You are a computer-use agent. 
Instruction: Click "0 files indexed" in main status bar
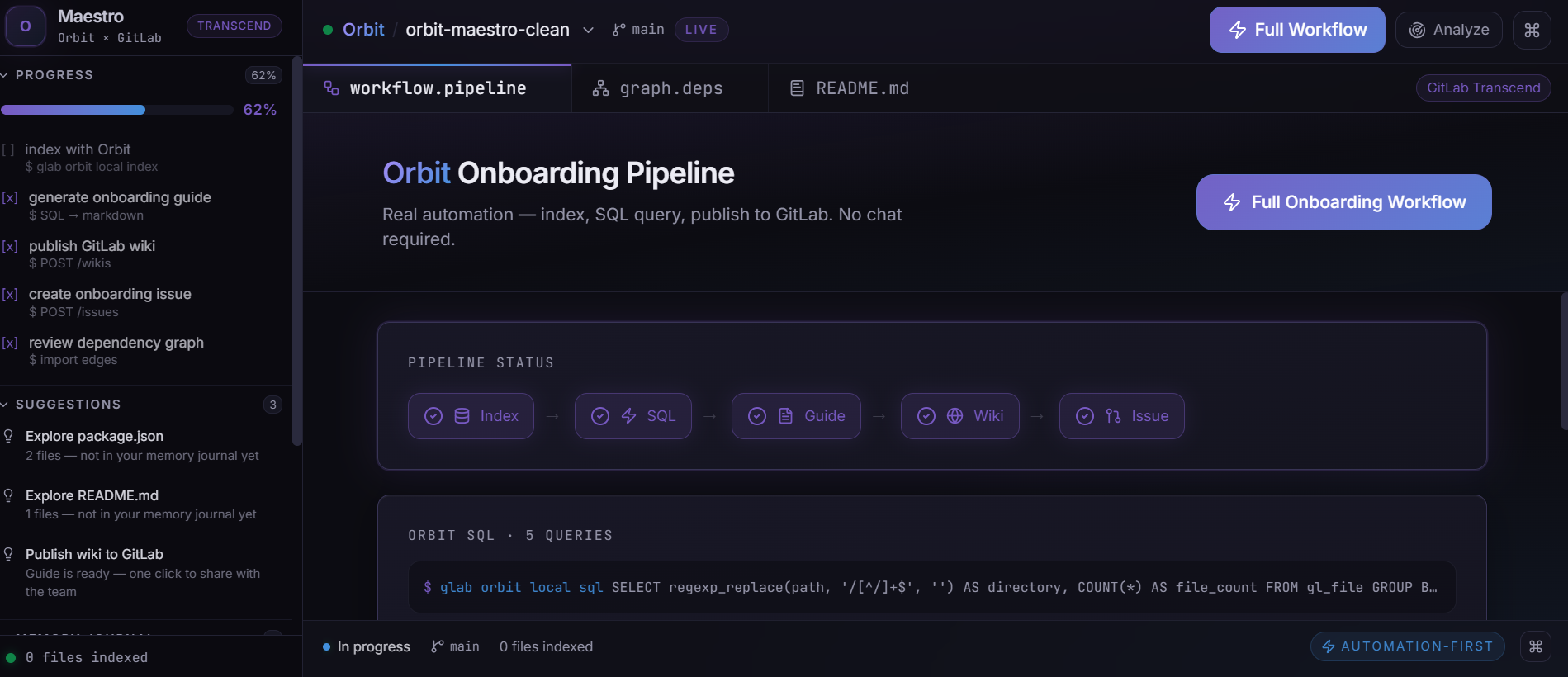point(546,646)
